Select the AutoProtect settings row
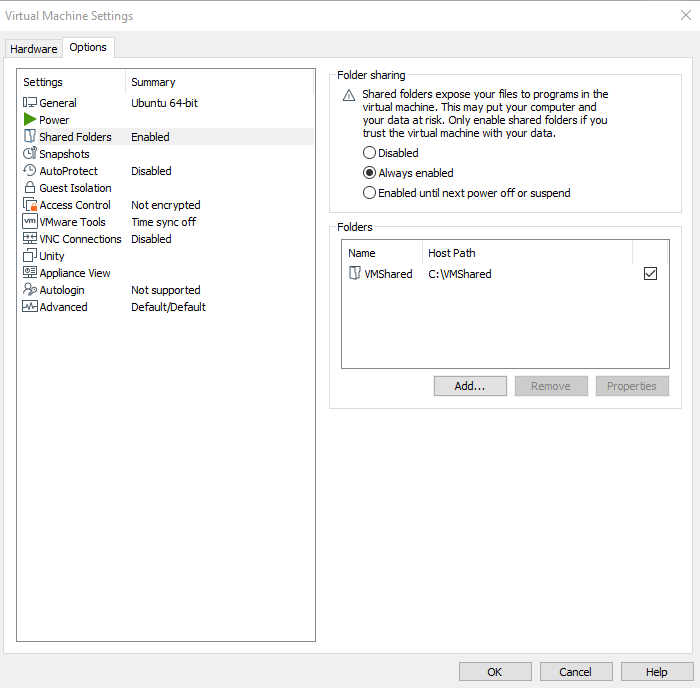 (x=167, y=171)
